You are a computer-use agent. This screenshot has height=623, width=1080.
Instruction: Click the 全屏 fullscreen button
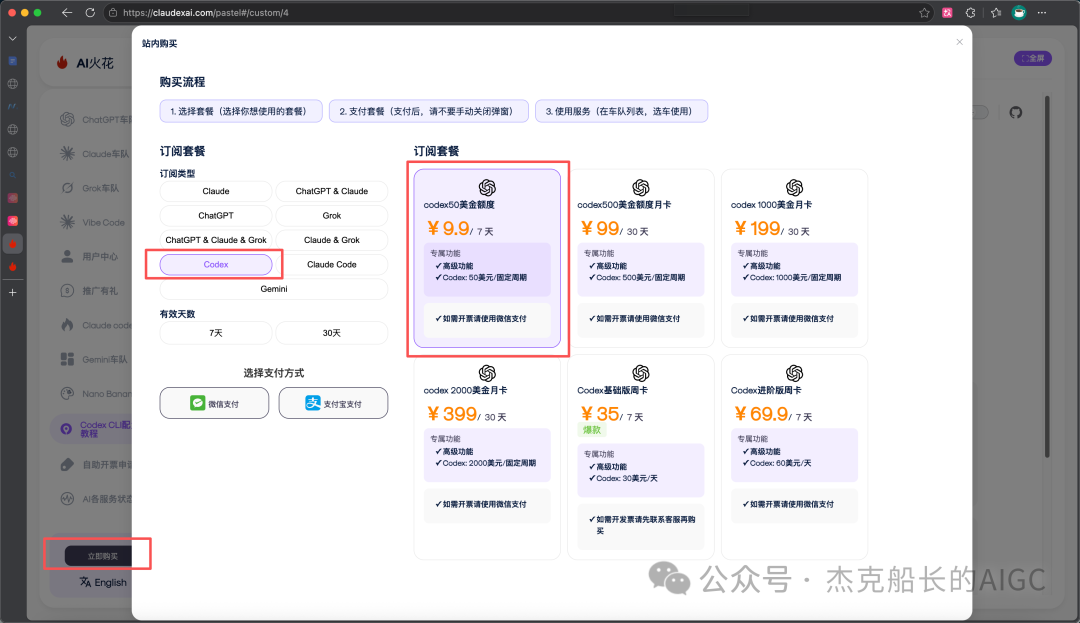pos(1032,59)
